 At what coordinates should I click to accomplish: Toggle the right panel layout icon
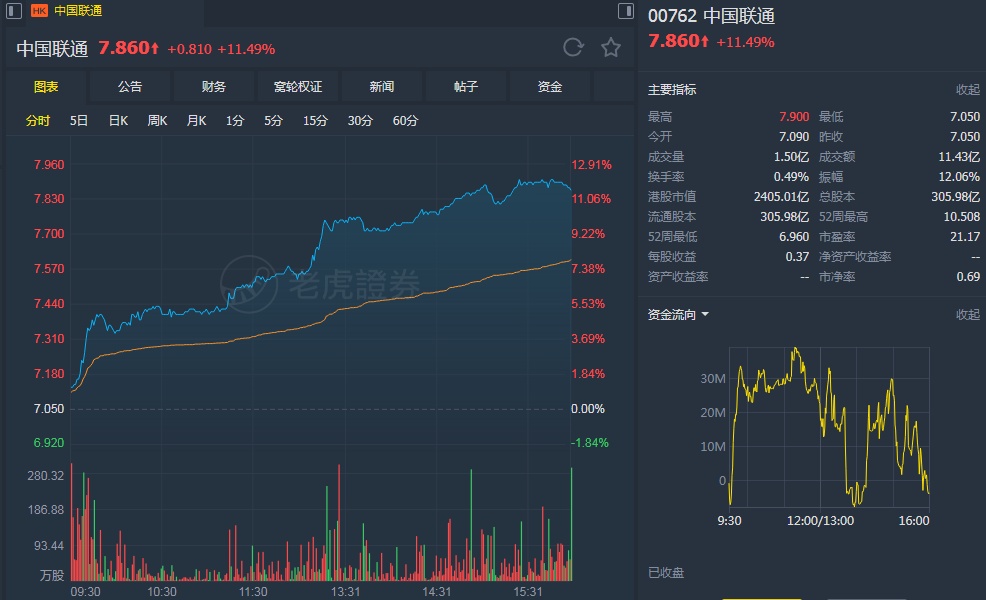pyautogui.click(x=626, y=11)
